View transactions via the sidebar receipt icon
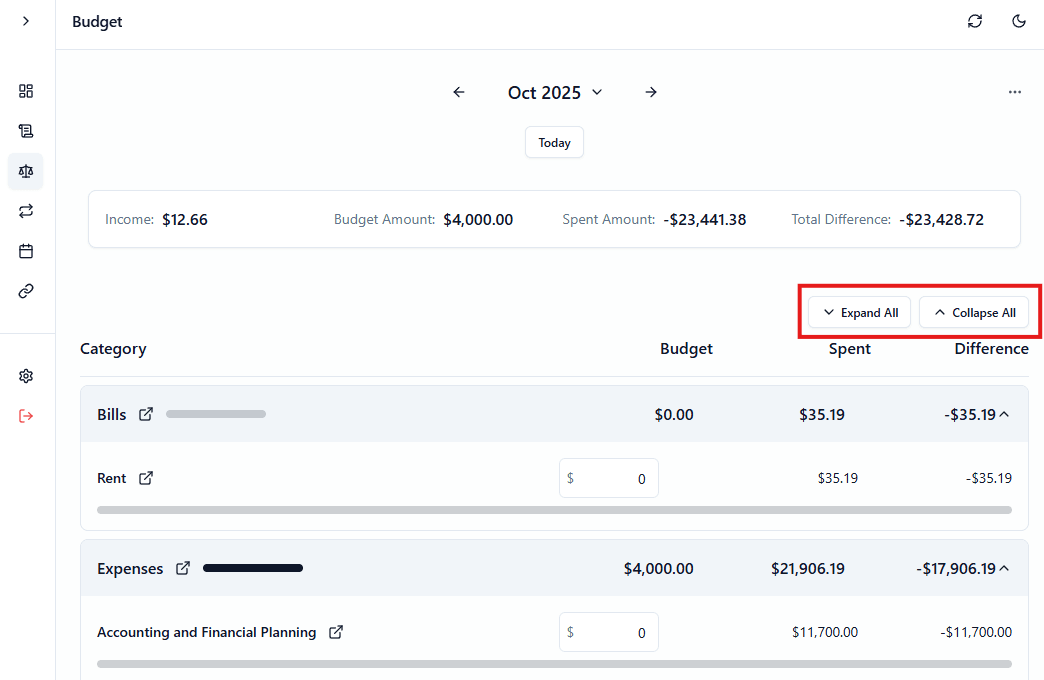 26,130
